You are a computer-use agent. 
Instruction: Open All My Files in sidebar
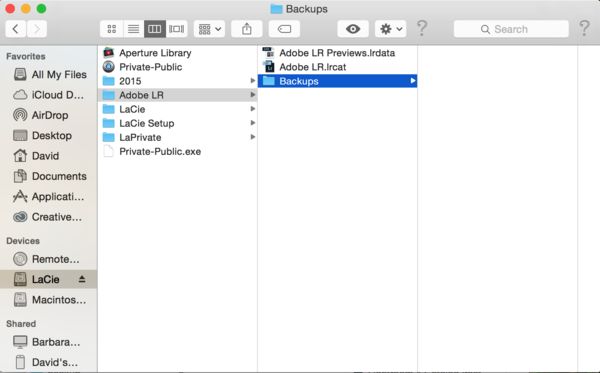(49, 75)
